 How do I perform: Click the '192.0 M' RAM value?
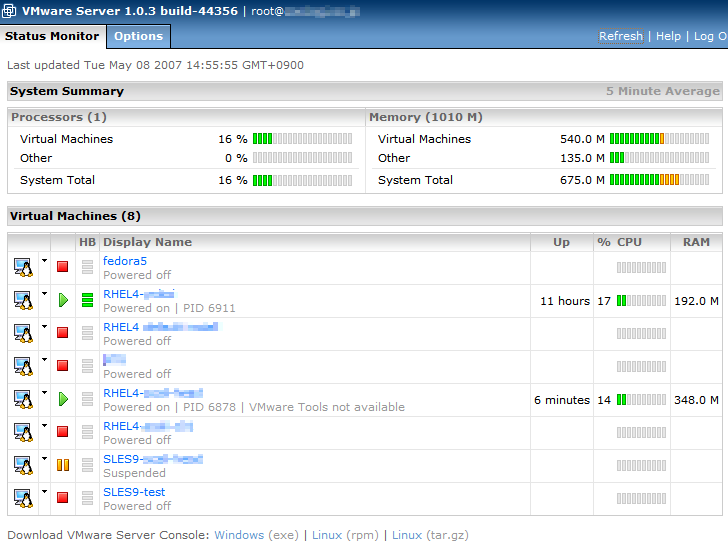696,301
